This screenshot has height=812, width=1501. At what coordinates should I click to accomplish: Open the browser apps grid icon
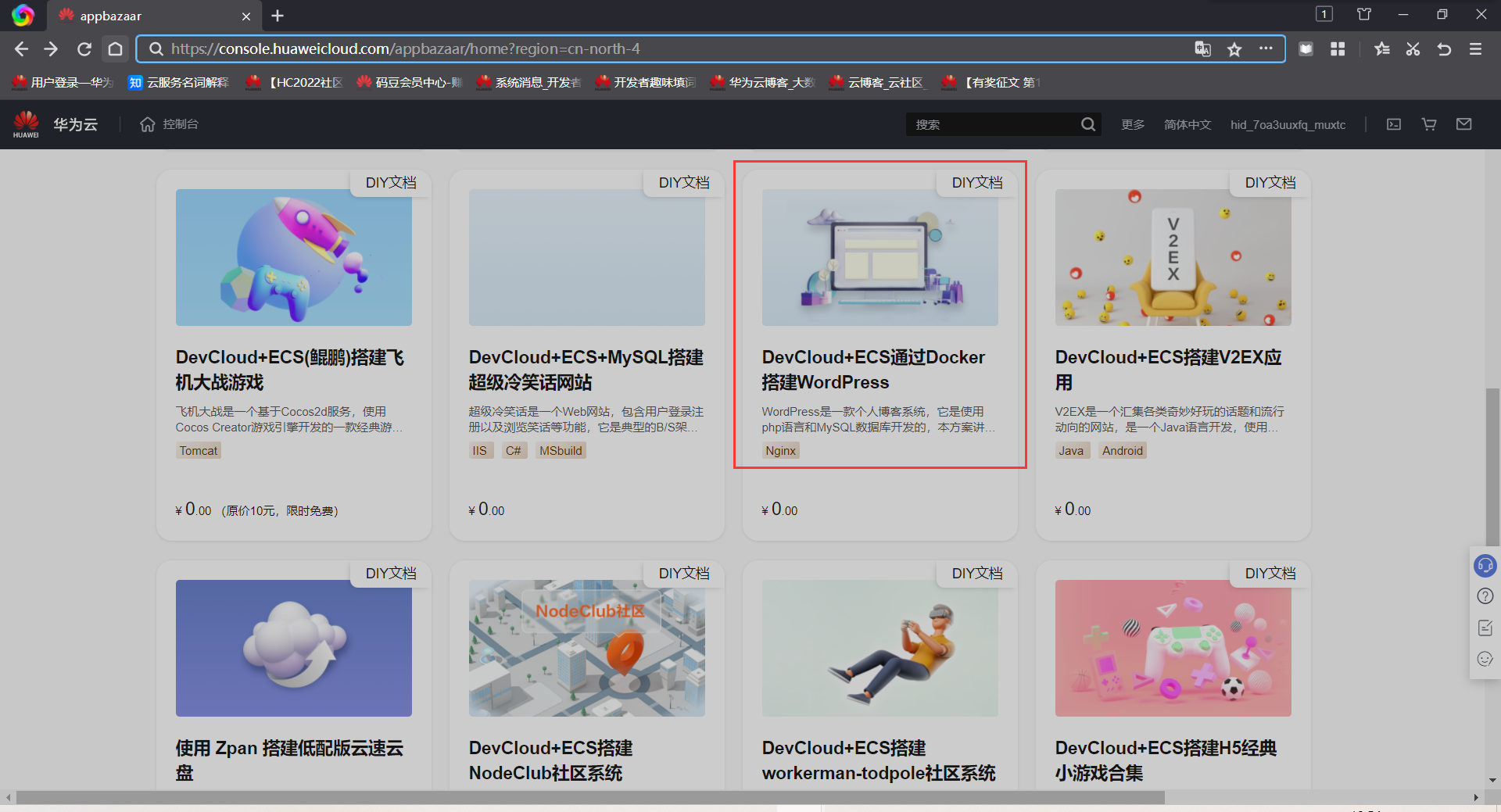tap(1338, 49)
